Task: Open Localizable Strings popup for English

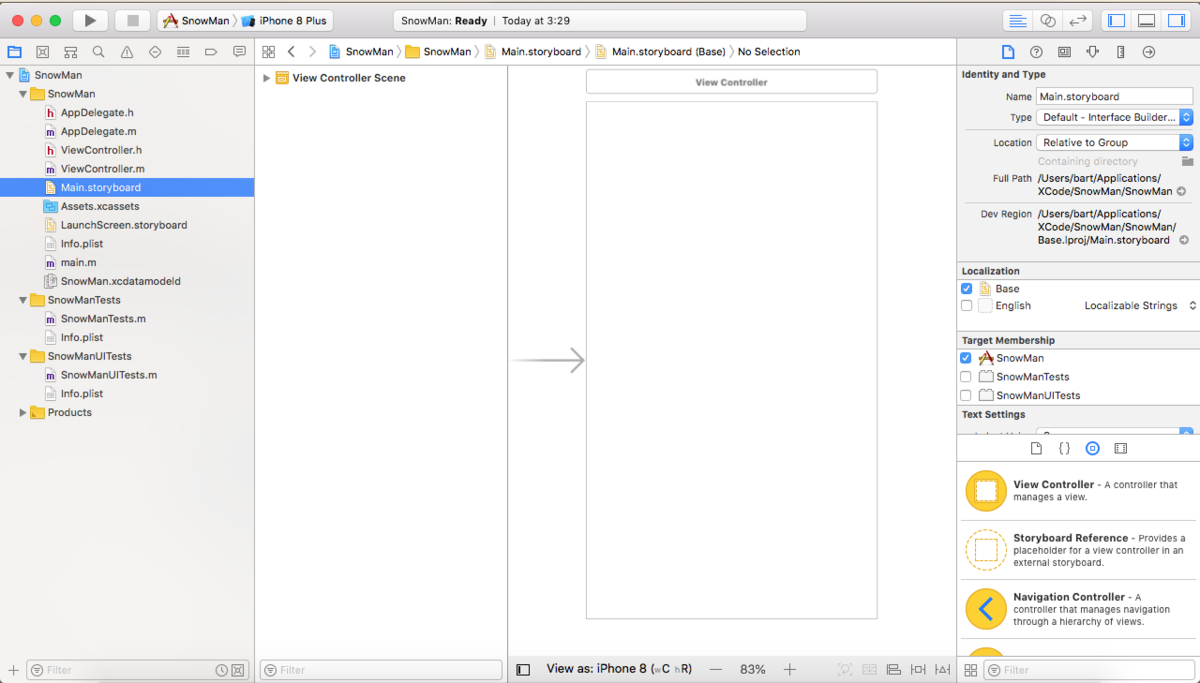Action: tap(1140, 306)
